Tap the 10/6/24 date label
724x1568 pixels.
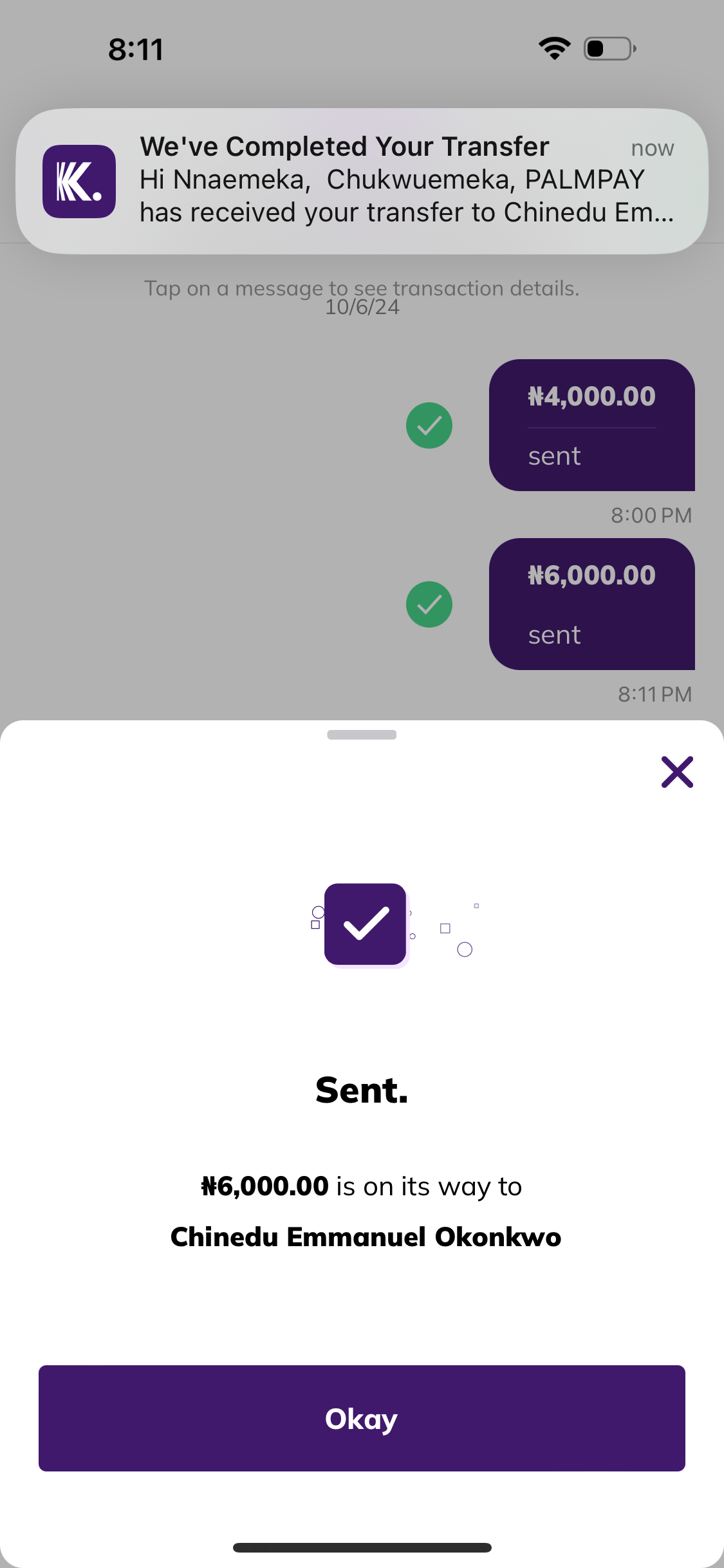click(x=362, y=308)
